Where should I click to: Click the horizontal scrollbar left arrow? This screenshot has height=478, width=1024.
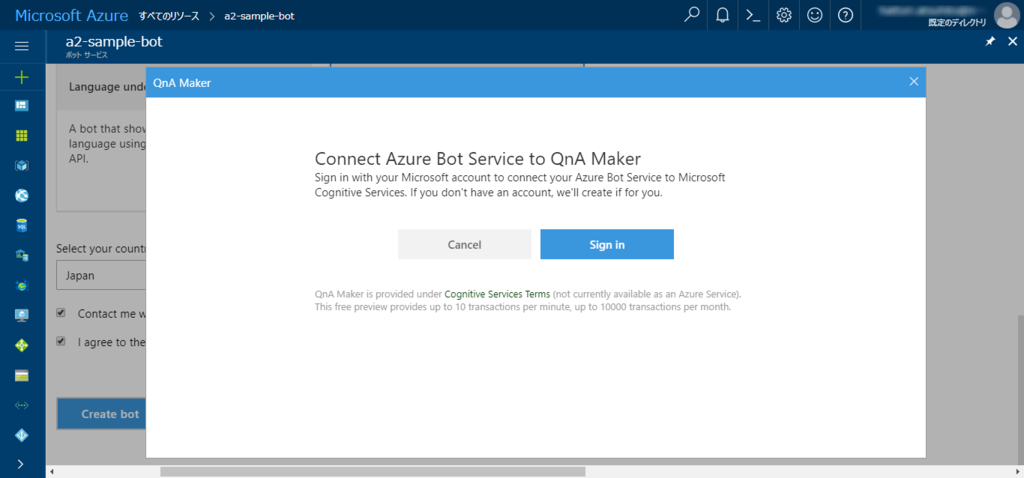(x=52, y=471)
